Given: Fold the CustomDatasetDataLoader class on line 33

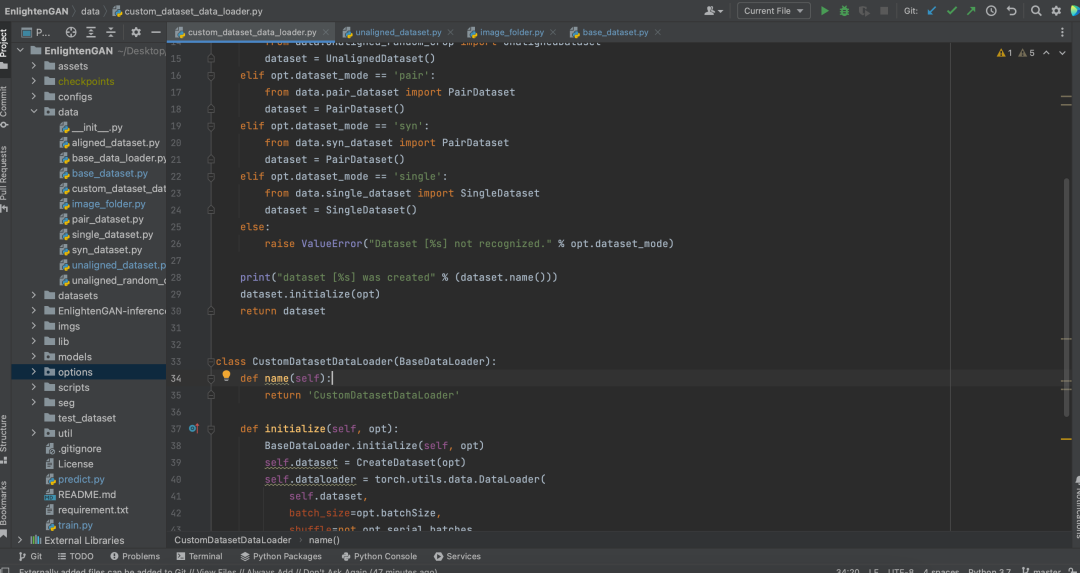Looking at the screenshot, I should point(211,362).
